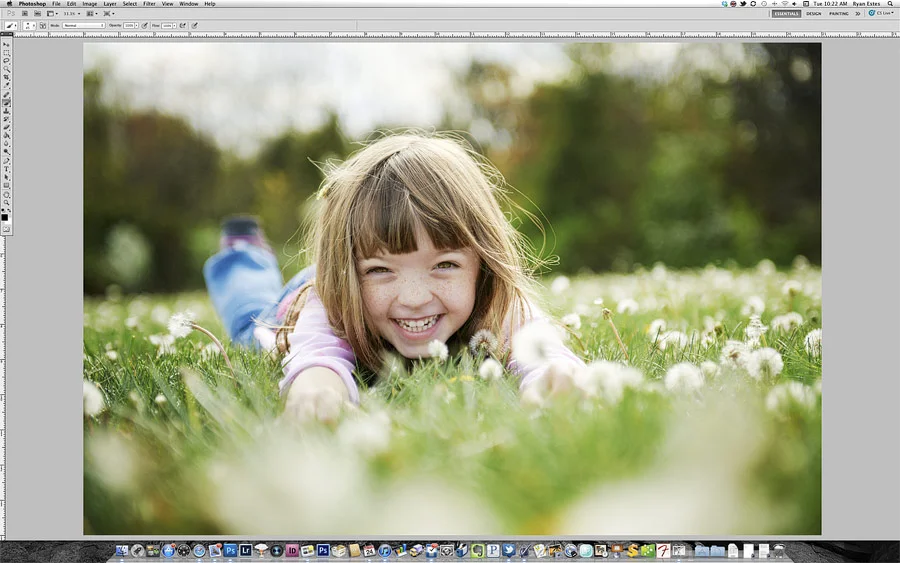The width and height of the screenshot is (900, 563).
Task: Switch to the Essentials workspace
Action: coord(786,13)
